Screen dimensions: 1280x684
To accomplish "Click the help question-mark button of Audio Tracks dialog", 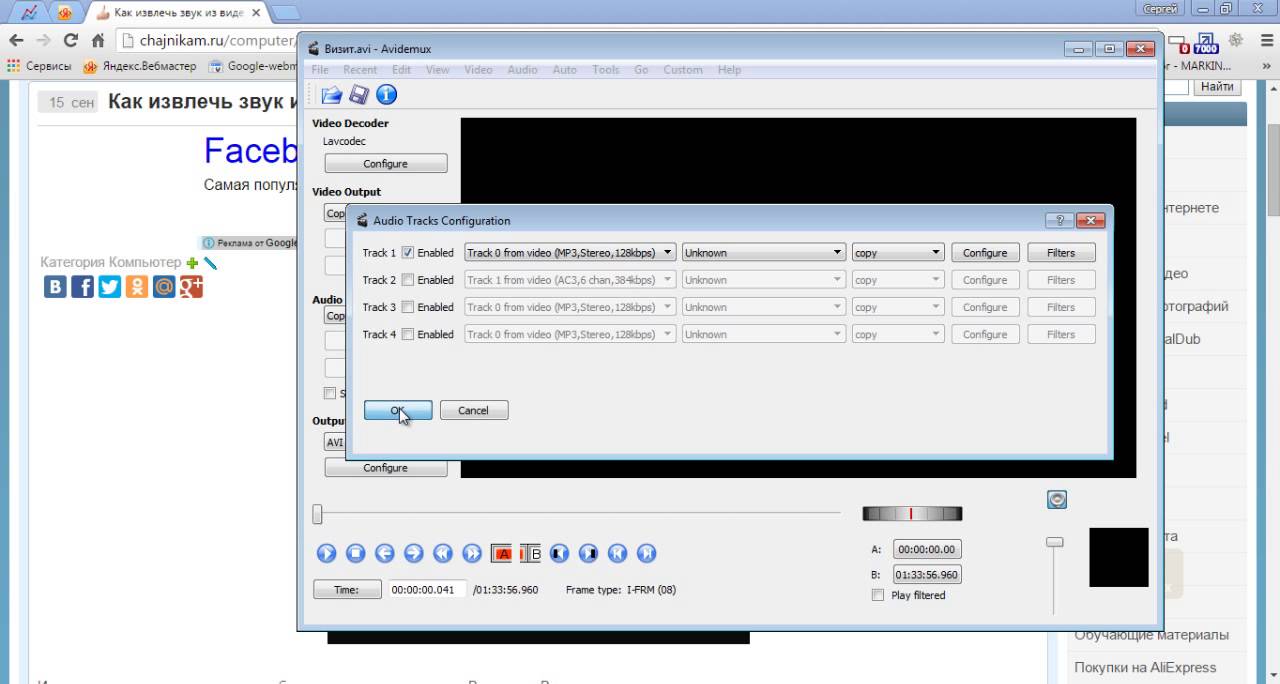I will pos(1059,221).
